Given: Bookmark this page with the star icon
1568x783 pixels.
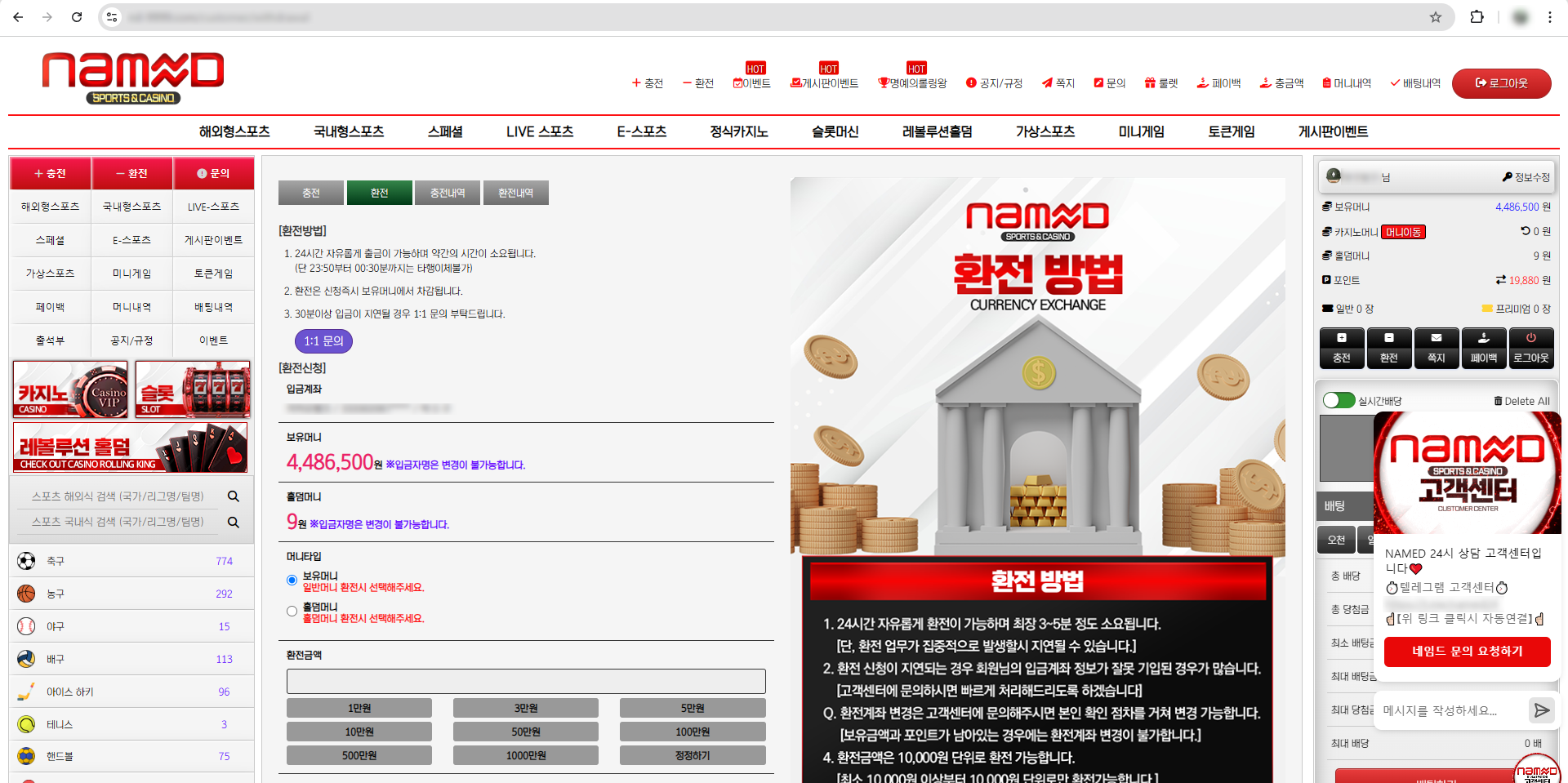Looking at the screenshot, I should coord(1436,17).
